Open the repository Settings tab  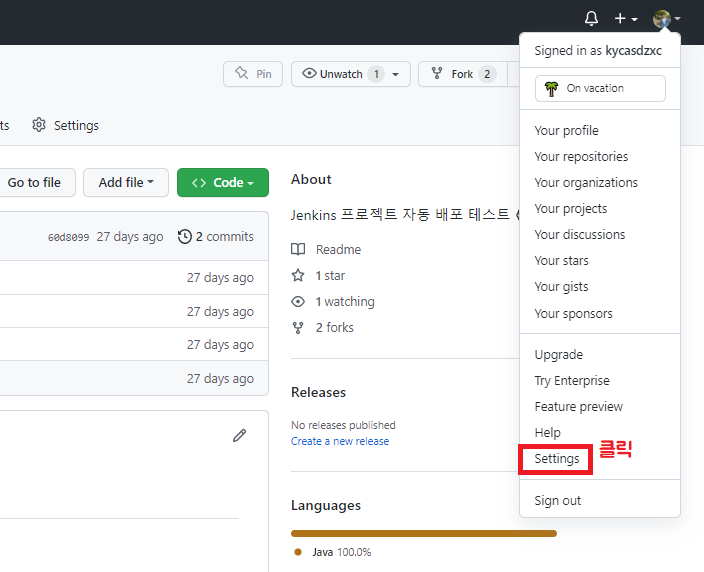point(66,125)
